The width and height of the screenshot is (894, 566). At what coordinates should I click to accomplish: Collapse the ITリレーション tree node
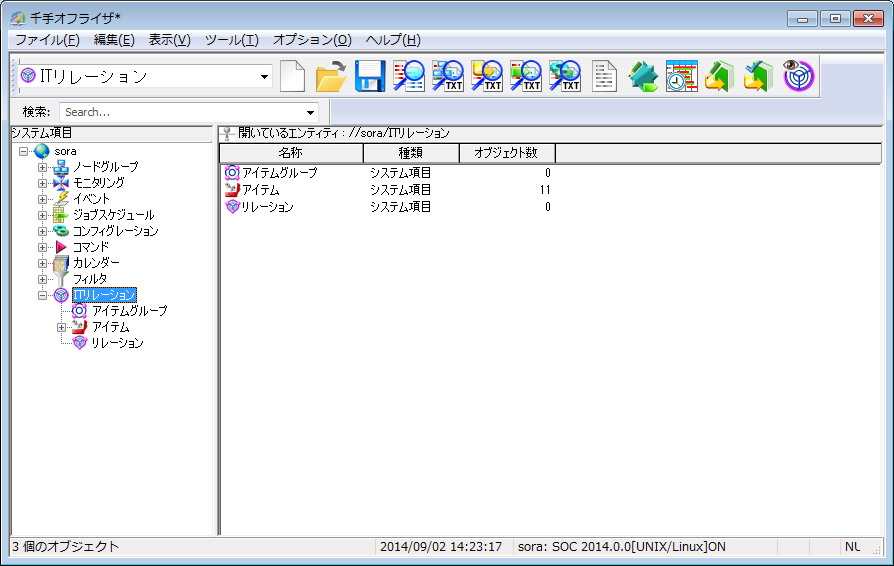[42, 295]
